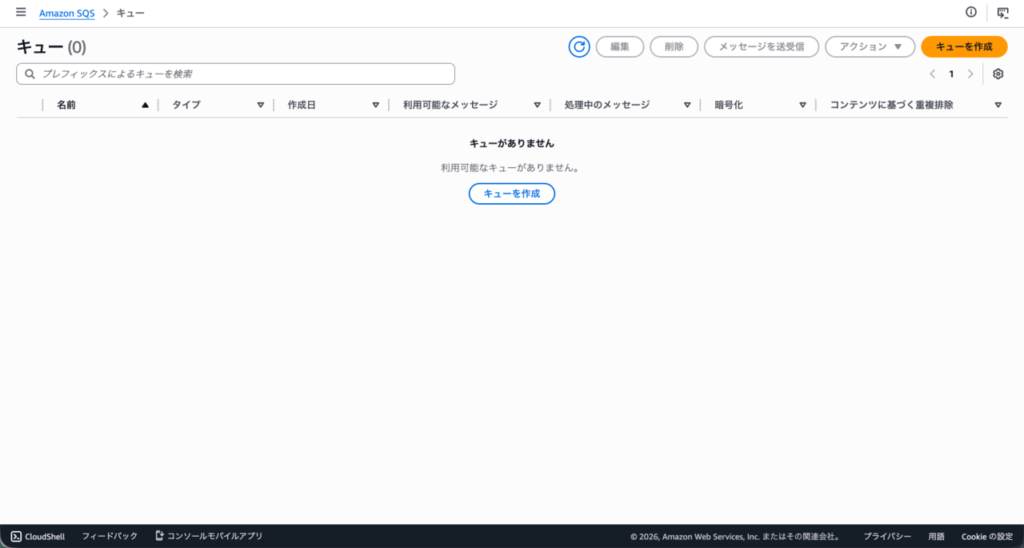Sort by 名前 column
The height and width of the screenshot is (548, 1024).
[x=100, y=104]
